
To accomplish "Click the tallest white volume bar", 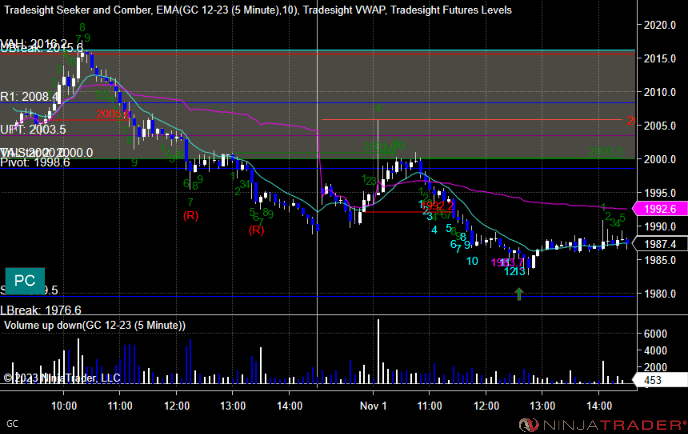I will (378, 352).
